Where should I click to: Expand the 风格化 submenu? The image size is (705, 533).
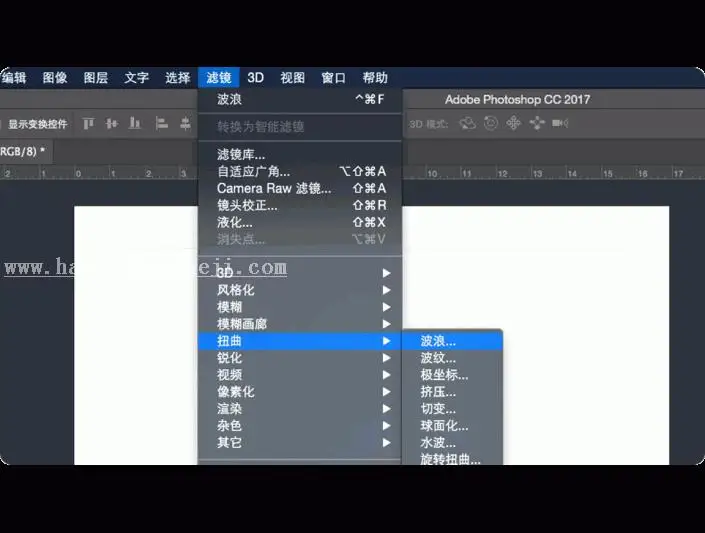tap(300, 290)
